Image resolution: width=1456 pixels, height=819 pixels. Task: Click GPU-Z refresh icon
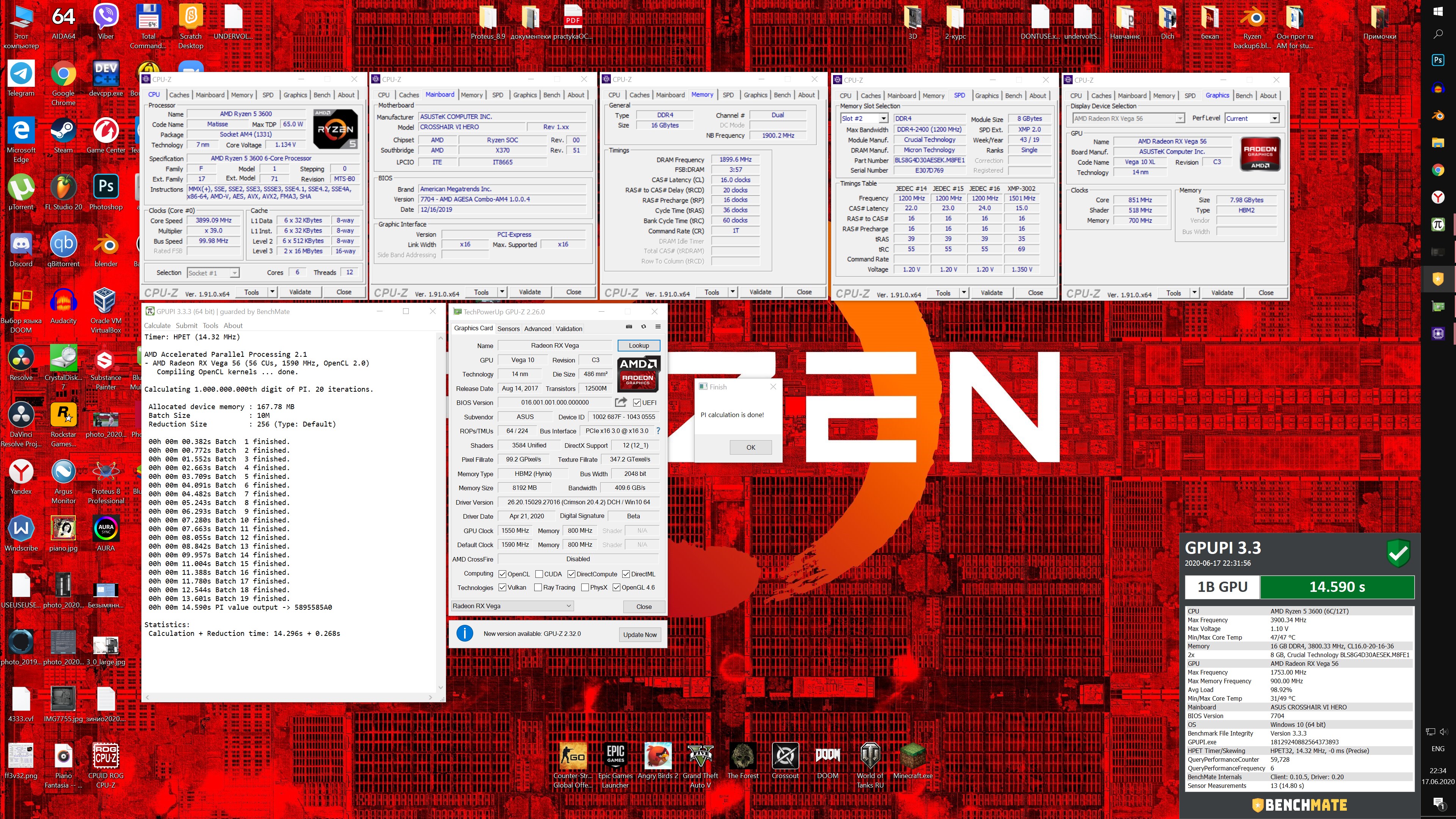643,327
